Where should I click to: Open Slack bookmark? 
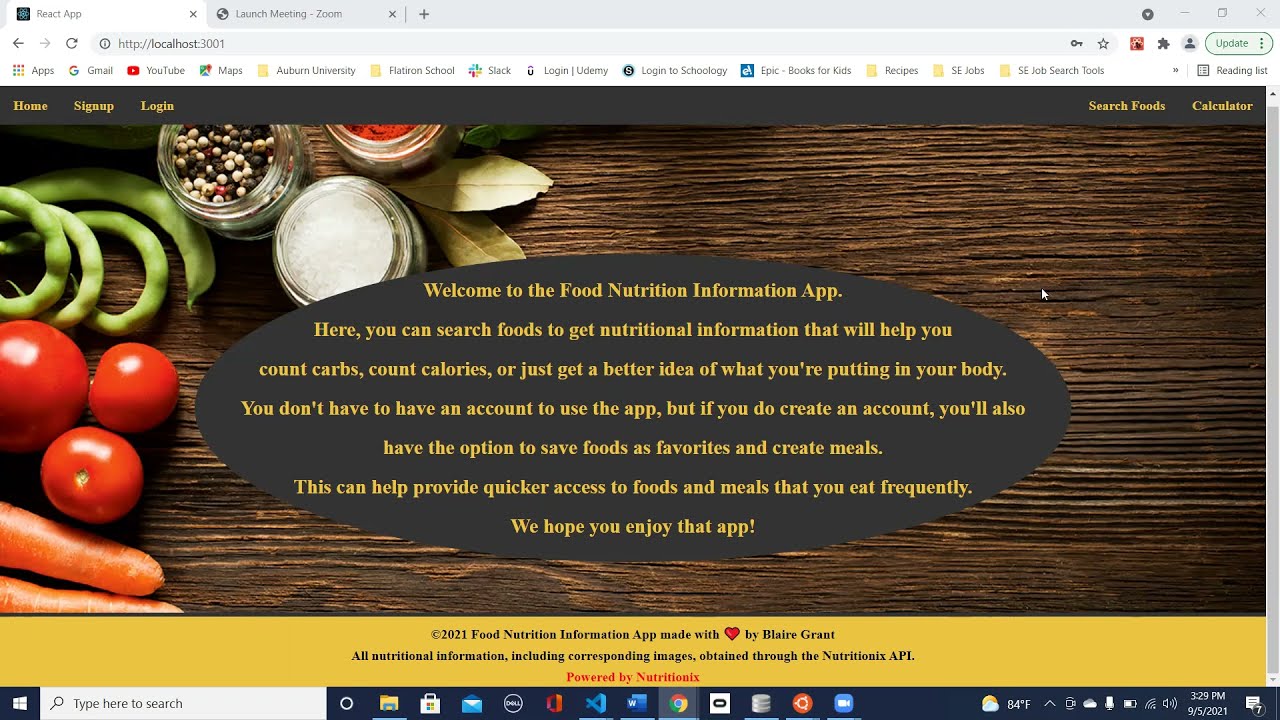pyautogui.click(x=490, y=70)
